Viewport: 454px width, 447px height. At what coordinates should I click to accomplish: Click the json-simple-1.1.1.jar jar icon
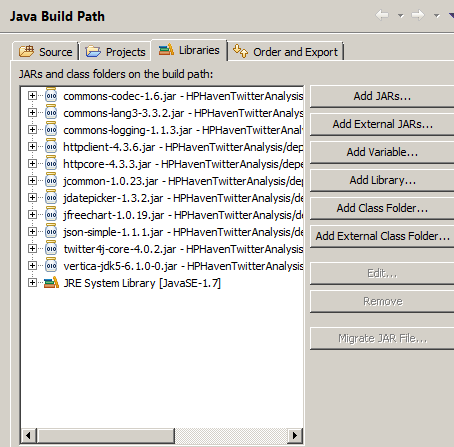tap(51, 231)
